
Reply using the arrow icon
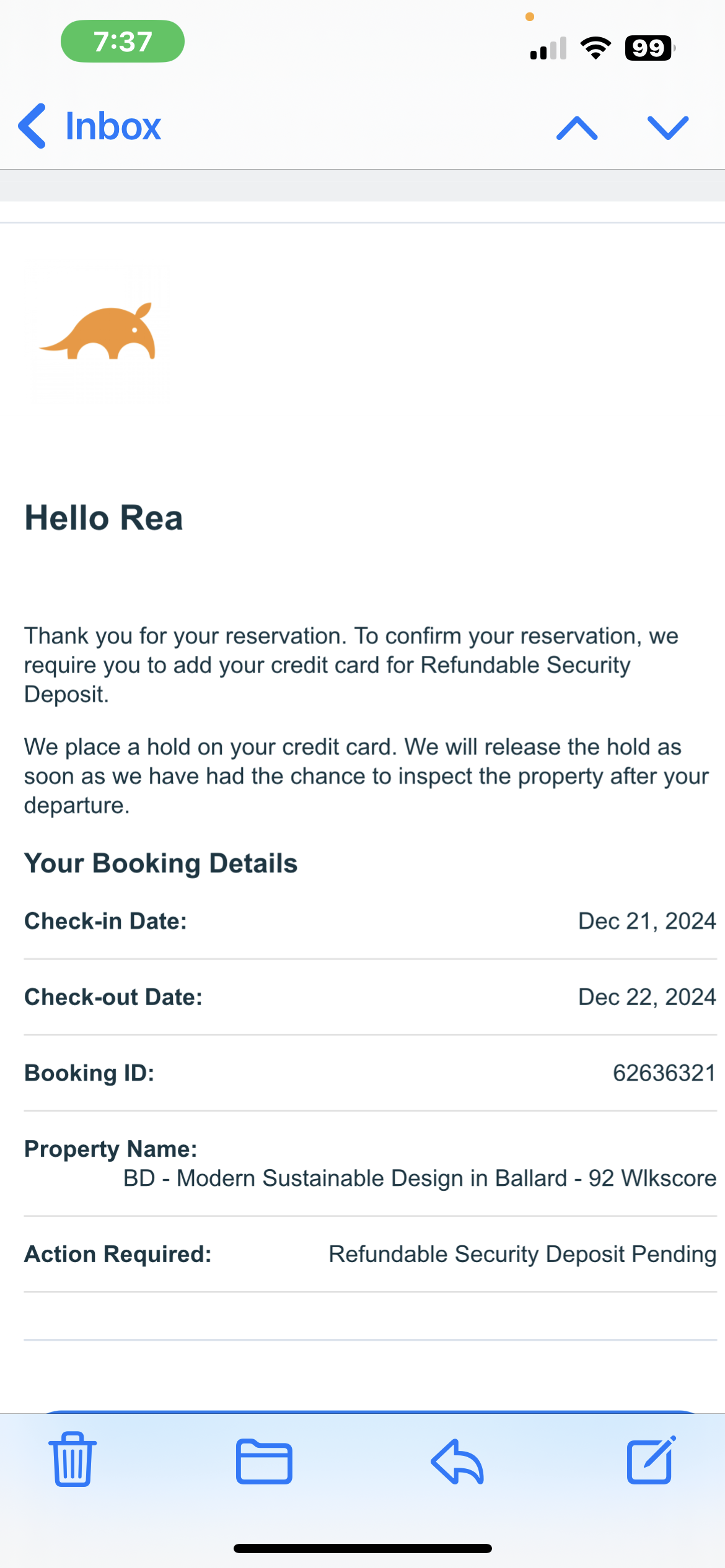pyautogui.click(x=457, y=1461)
